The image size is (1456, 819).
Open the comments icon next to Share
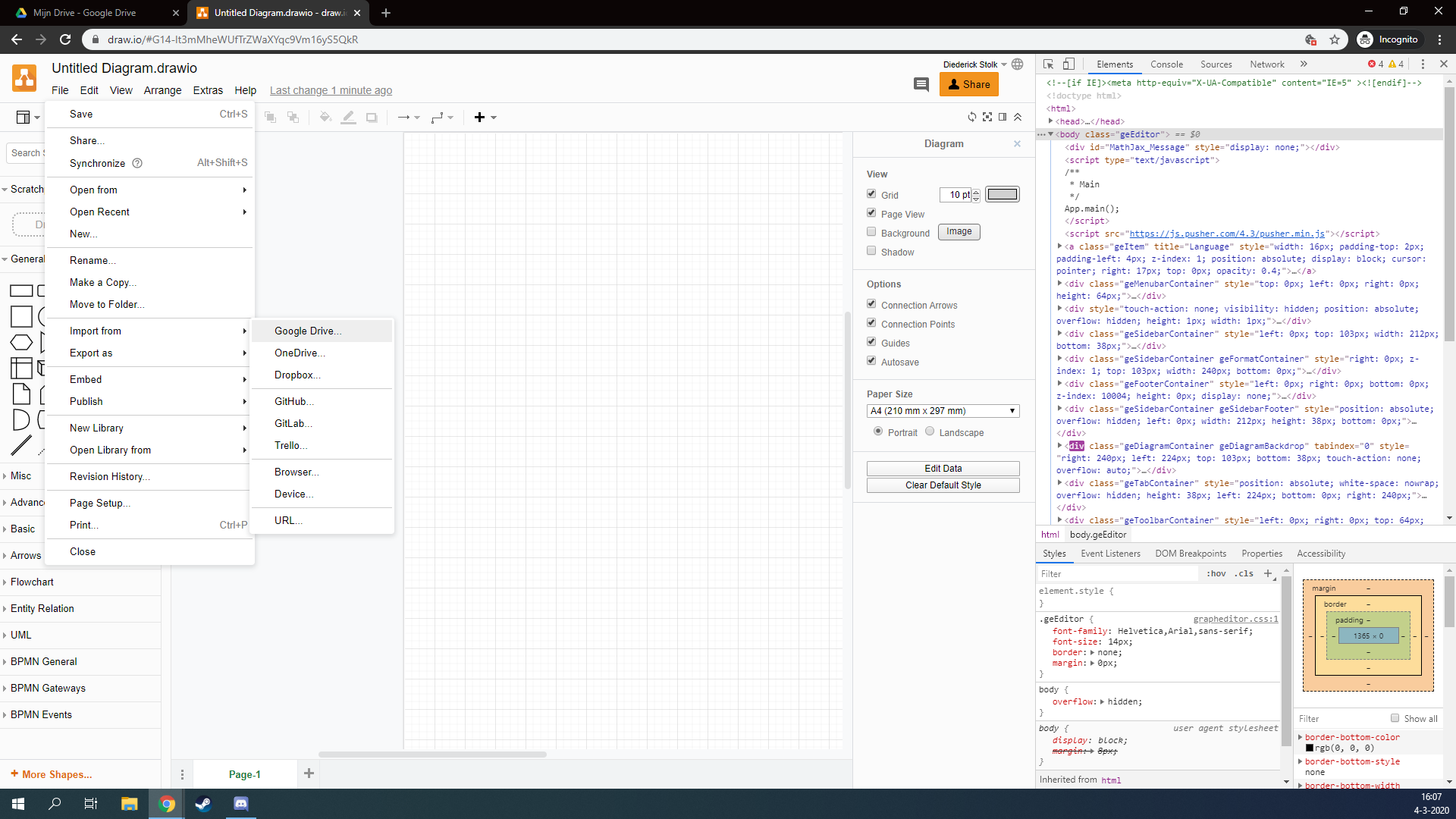point(921,84)
